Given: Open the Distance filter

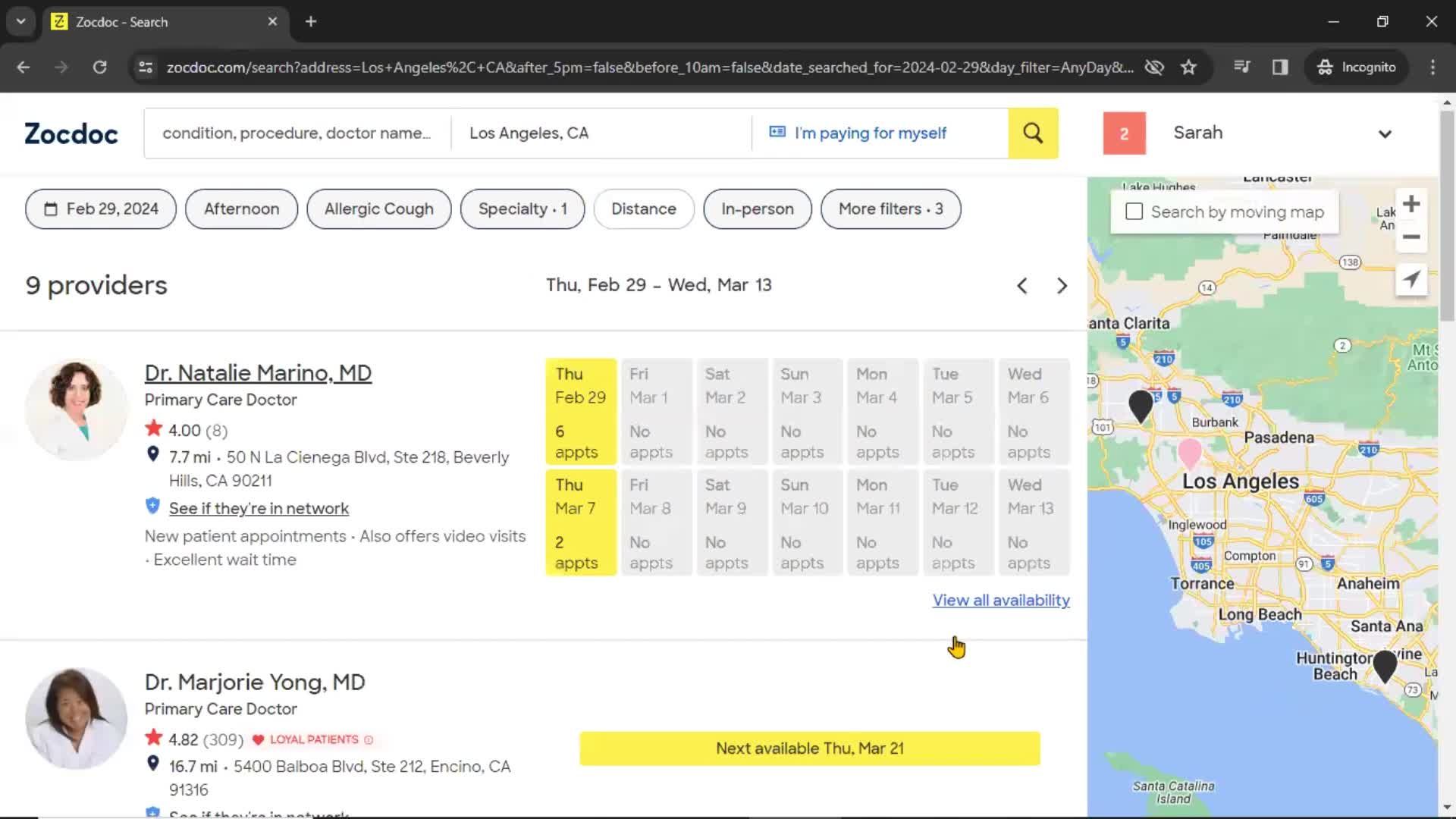Looking at the screenshot, I should (x=644, y=209).
